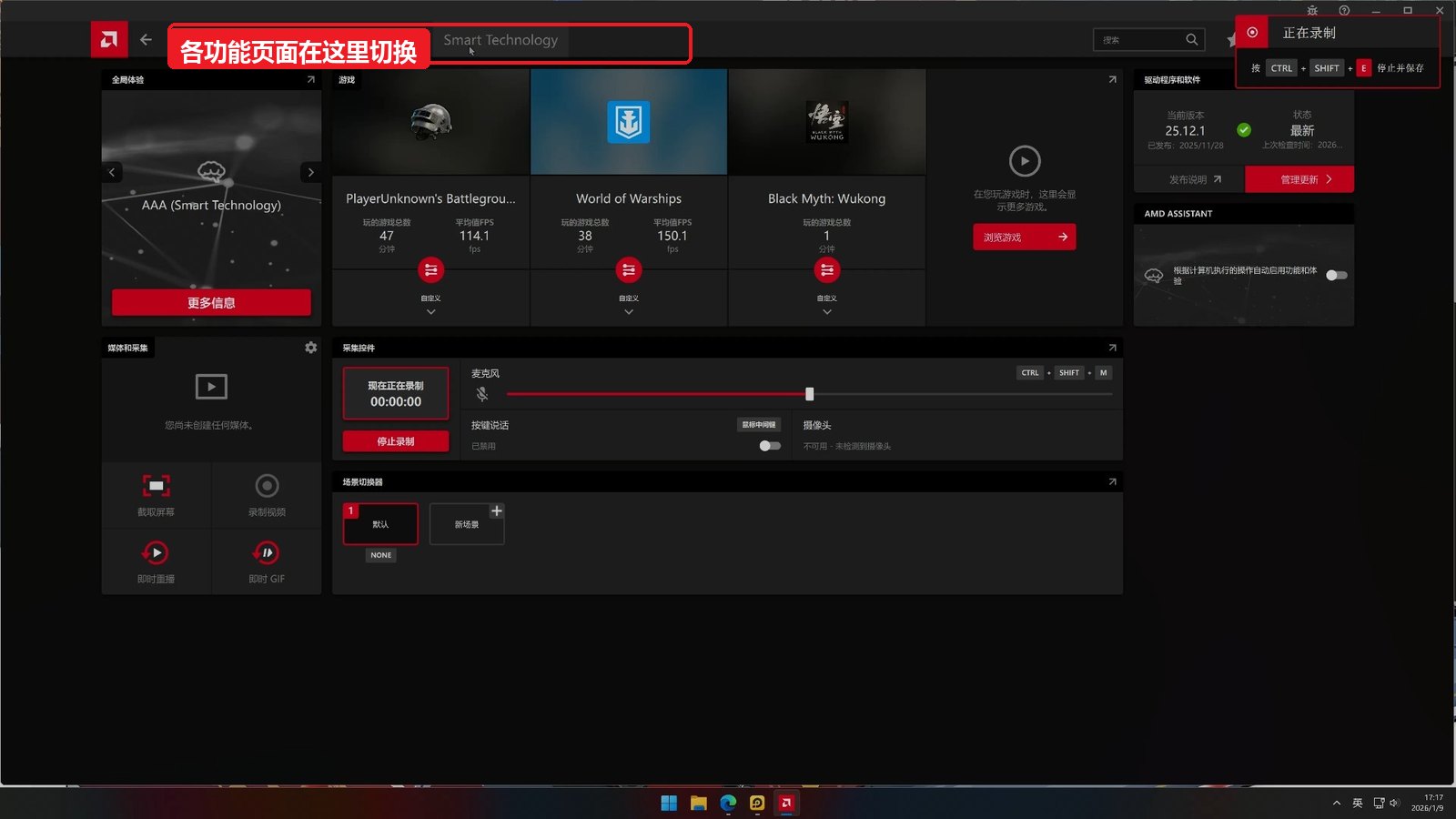Go back with the left arrow icon
The width and height of the screenshot is (1456, 819).
coord(146,40)
